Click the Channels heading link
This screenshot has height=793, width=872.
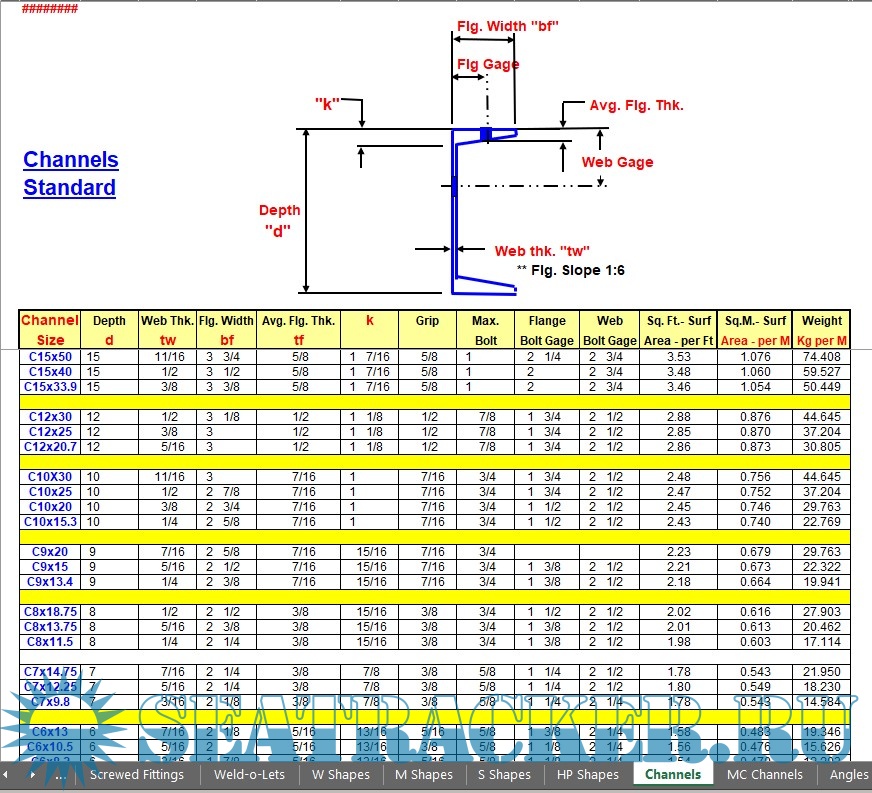70,159
